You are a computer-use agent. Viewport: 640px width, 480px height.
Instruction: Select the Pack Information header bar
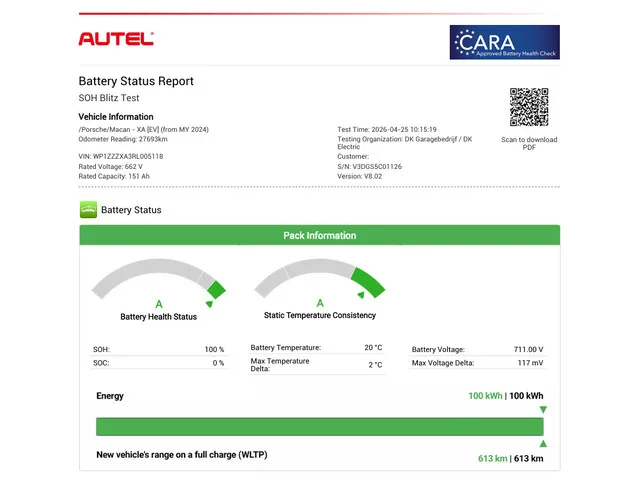coord(320,236)
